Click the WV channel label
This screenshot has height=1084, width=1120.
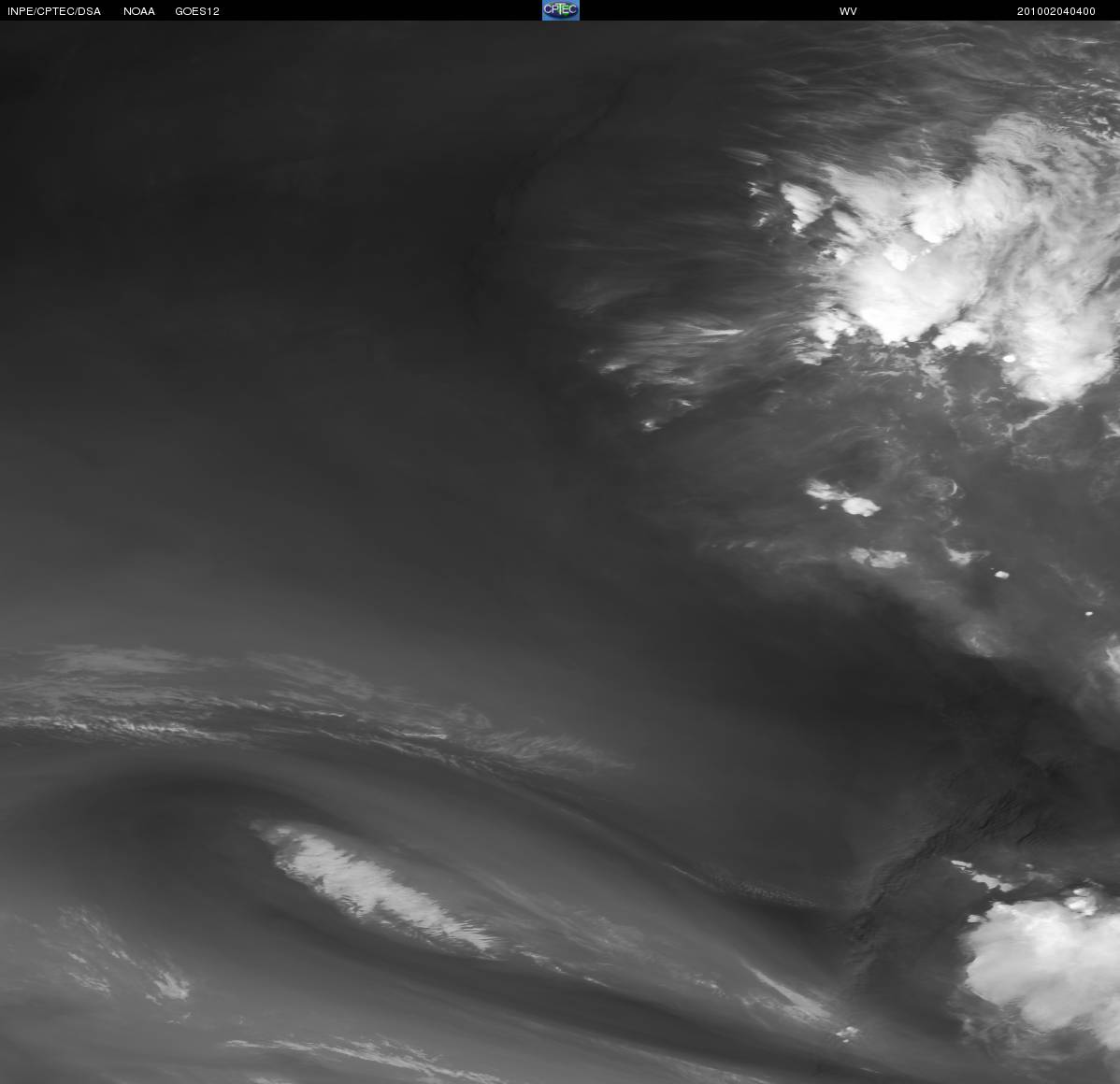[x=848, y=11]
